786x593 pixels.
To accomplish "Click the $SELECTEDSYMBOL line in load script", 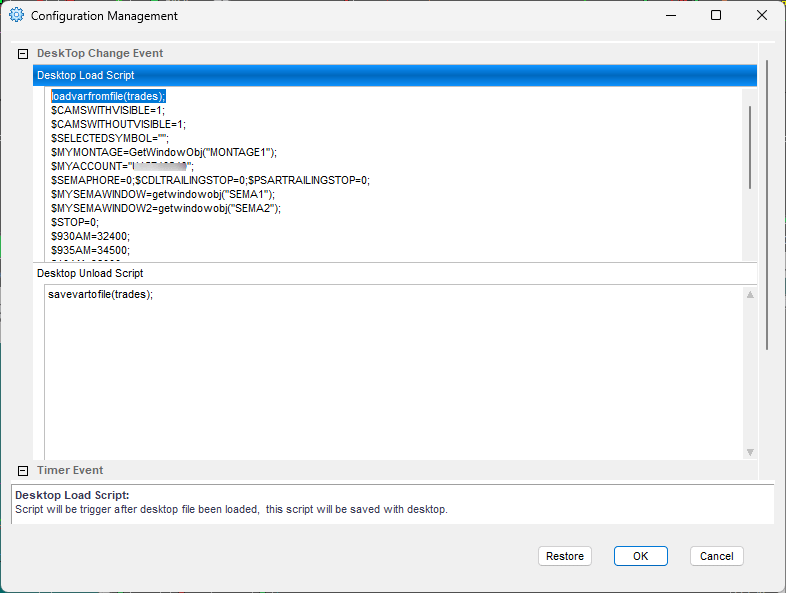I will (110, 138).
